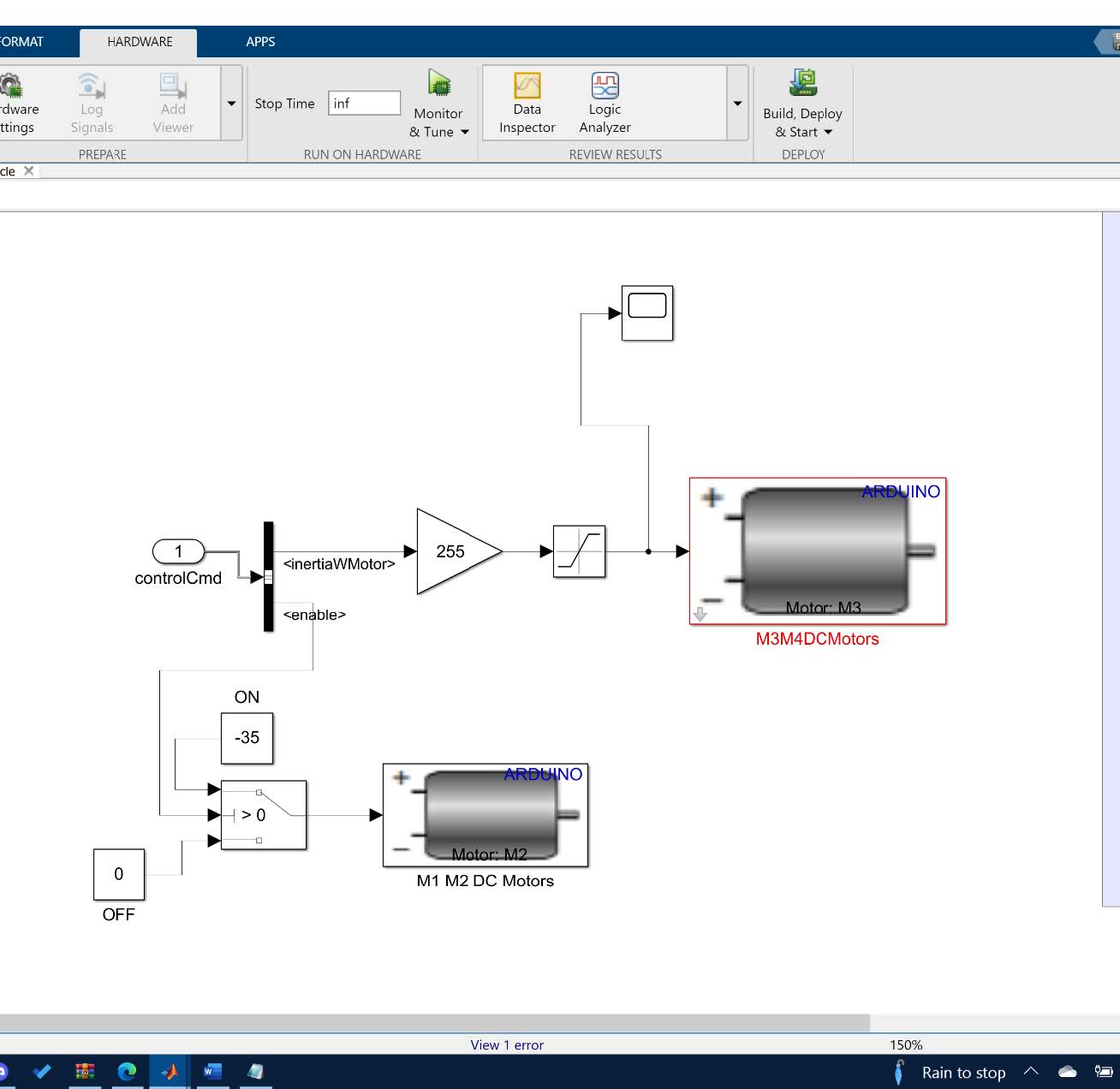Click the Monitor & Tune chip icon
The image size is (1120, 1089).
coord(439,83)
